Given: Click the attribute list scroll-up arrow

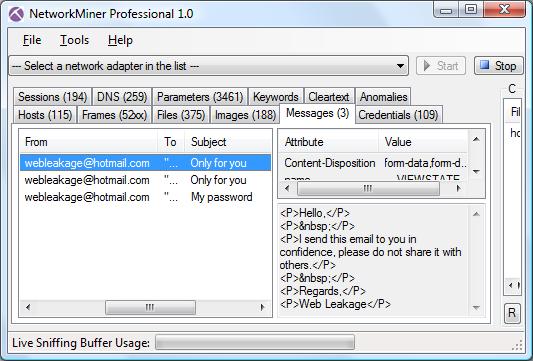Looking at the screenshot, I should pos(476,139).
